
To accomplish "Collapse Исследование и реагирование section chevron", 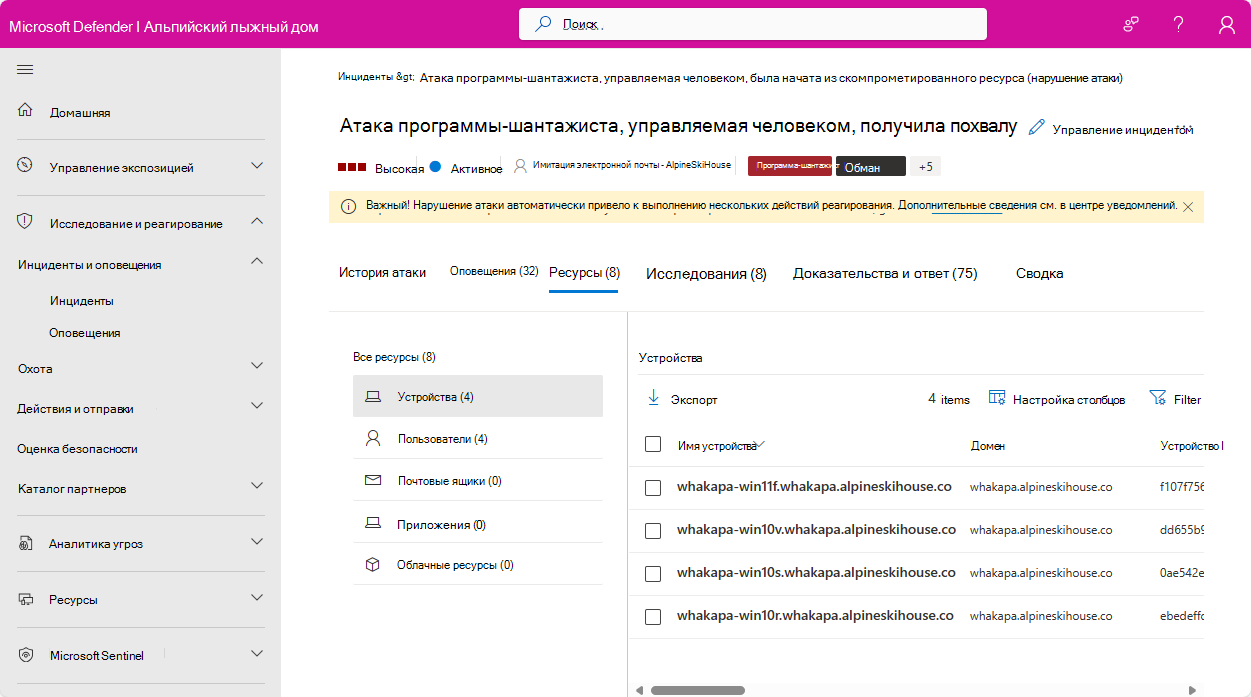I will pos(257,220).
